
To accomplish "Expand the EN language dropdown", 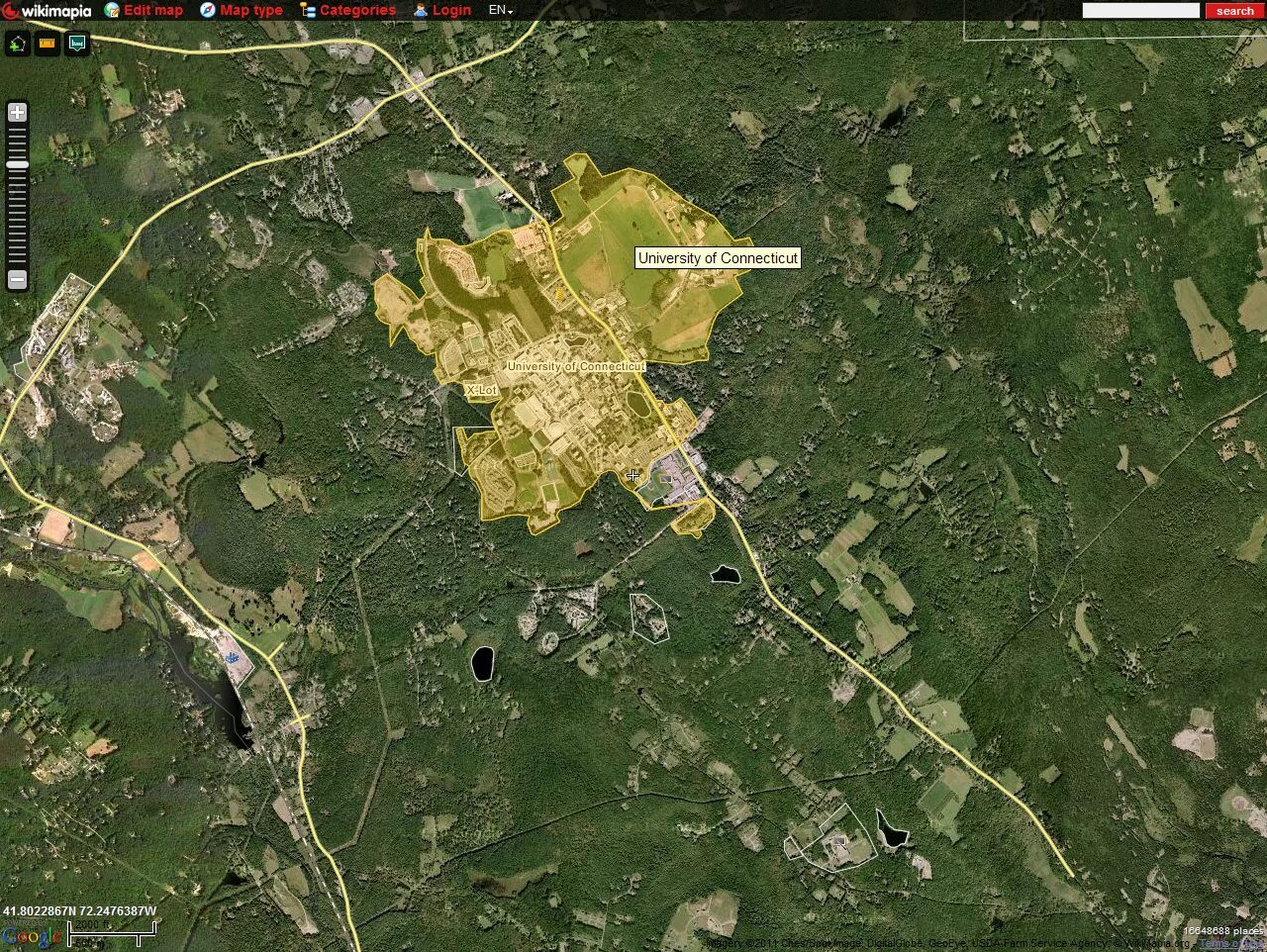I will pyautogui.click(x=501, y=10).
